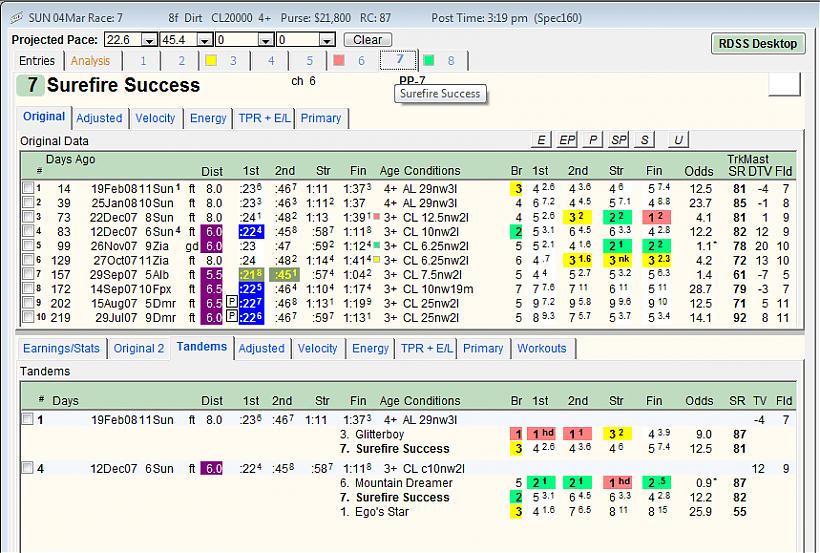Select horse tab 1
The width and height of the screenshot is (820, 553).
pos(143,61)
